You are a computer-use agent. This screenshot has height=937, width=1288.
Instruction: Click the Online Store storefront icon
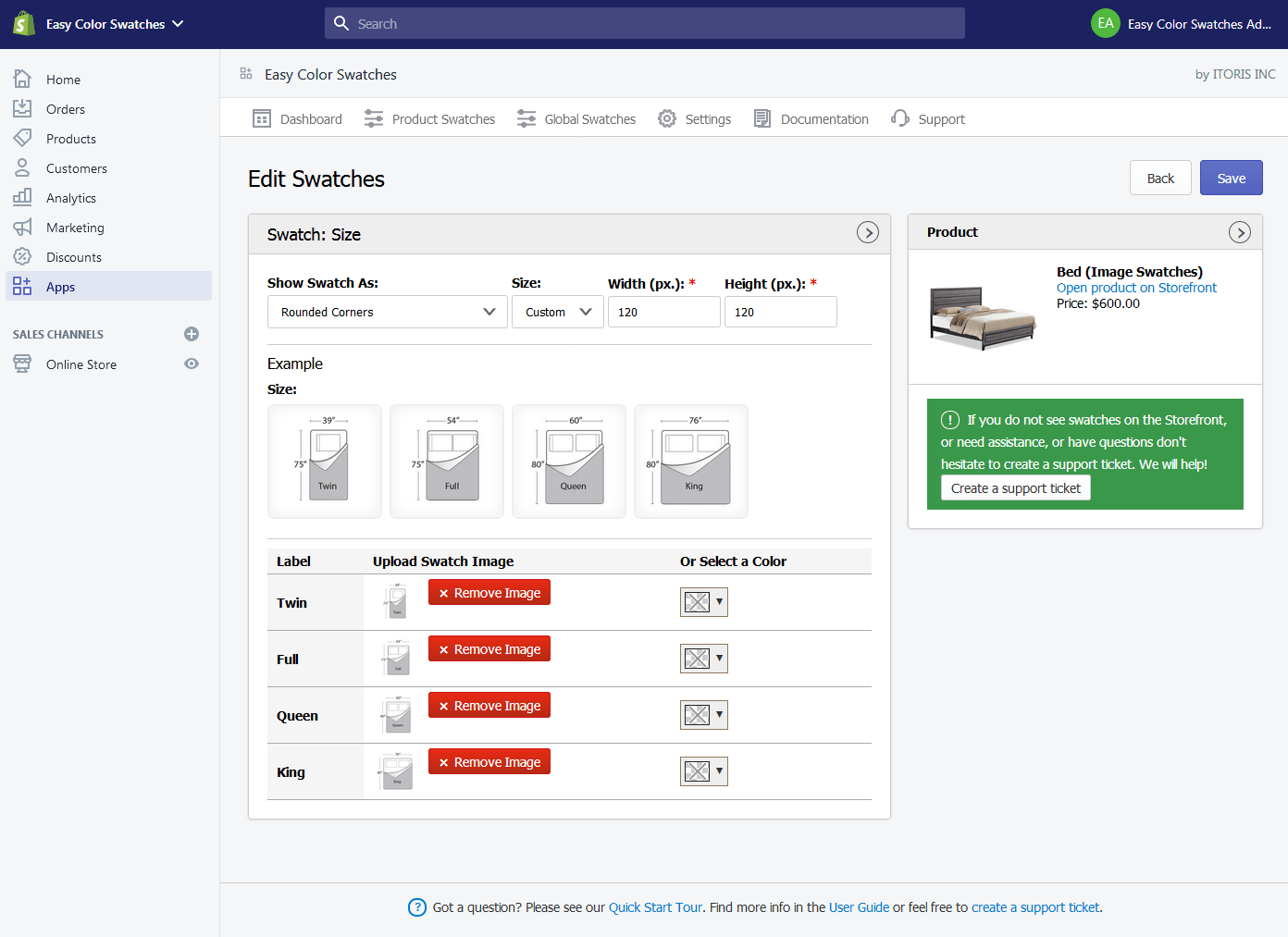[22, 364]
